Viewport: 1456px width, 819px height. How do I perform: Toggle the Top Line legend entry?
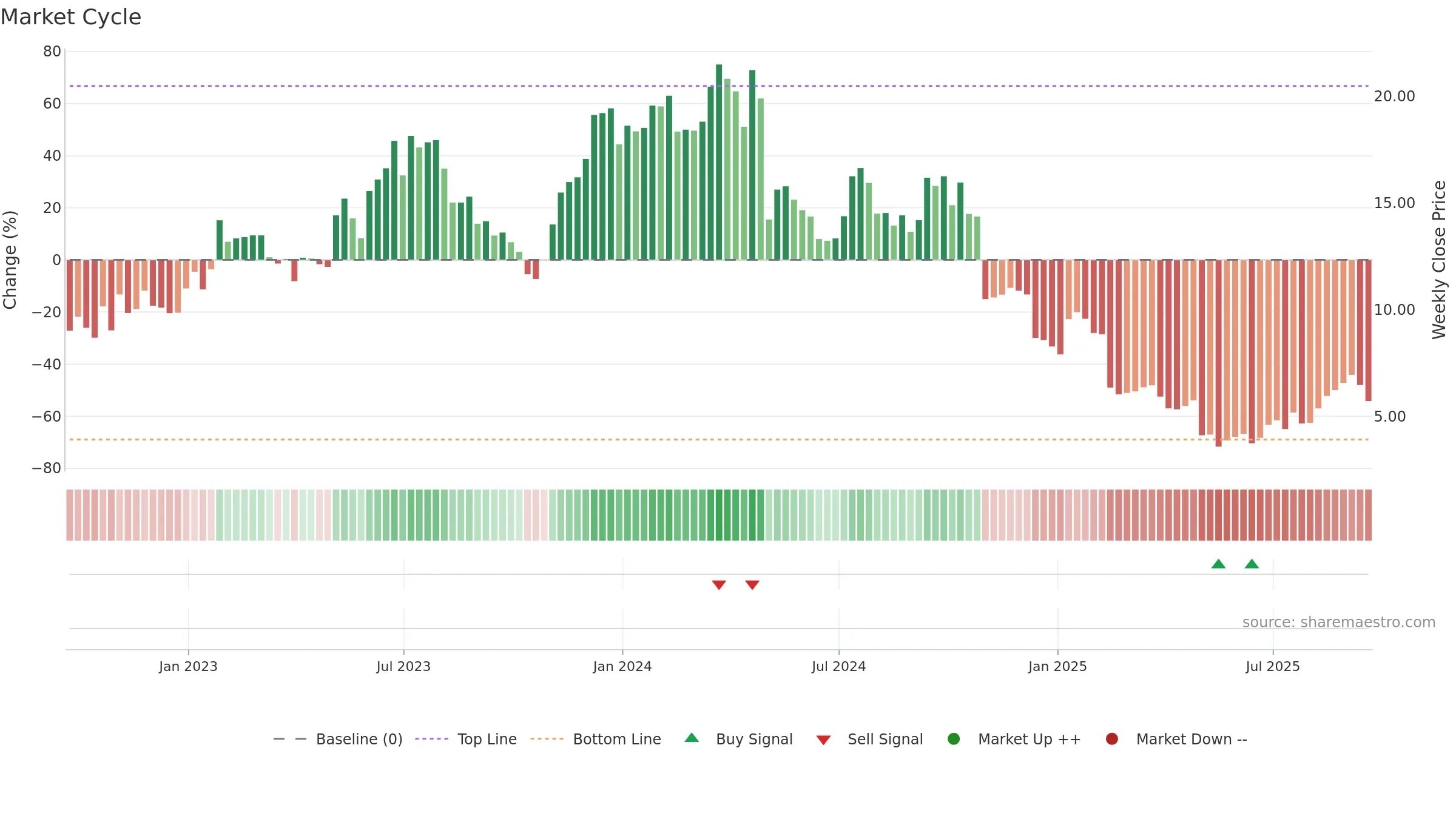pyautogui.click(x=466, y=739)
